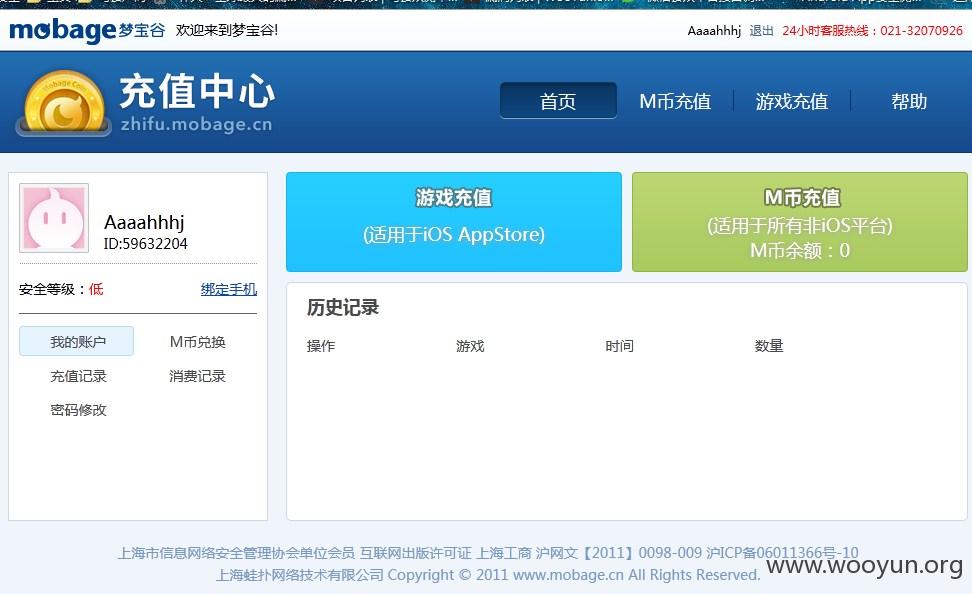The width and height of the screenshot is (972, 594).
Task: Click the gold M coin icon
Action: pos(63,103)
